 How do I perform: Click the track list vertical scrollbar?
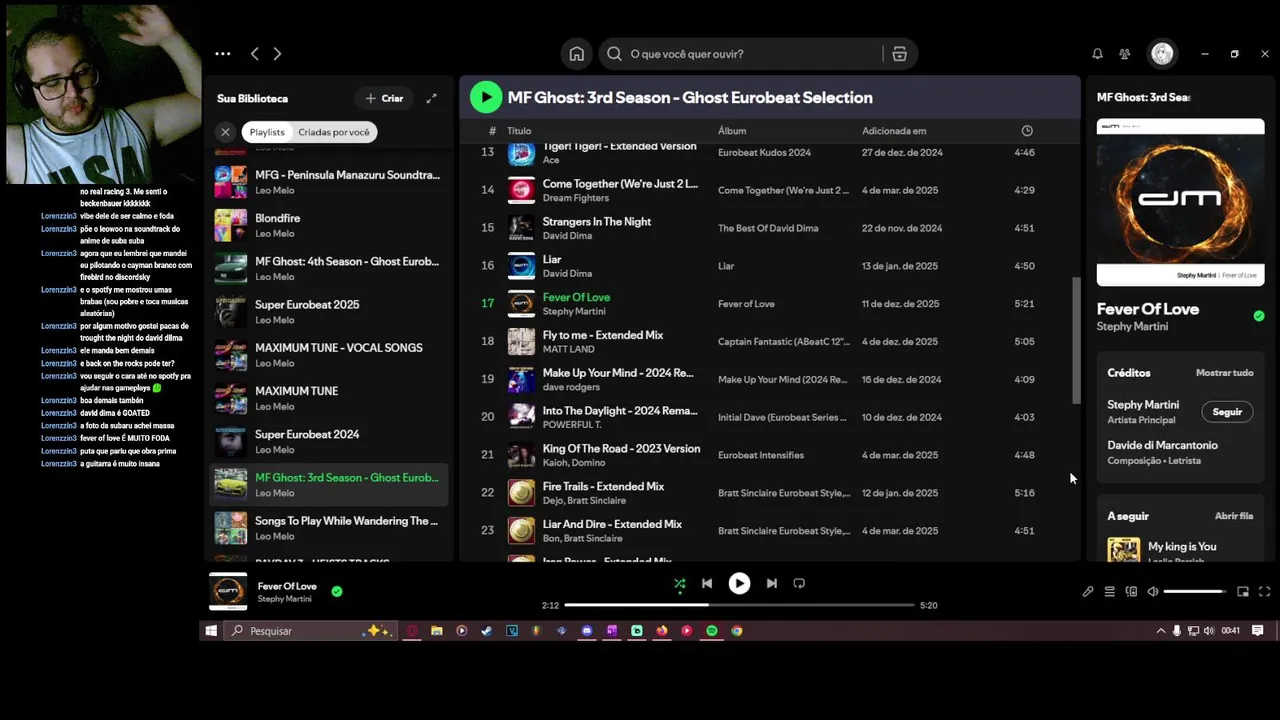pyautogui.click(x=1076, y=340)
